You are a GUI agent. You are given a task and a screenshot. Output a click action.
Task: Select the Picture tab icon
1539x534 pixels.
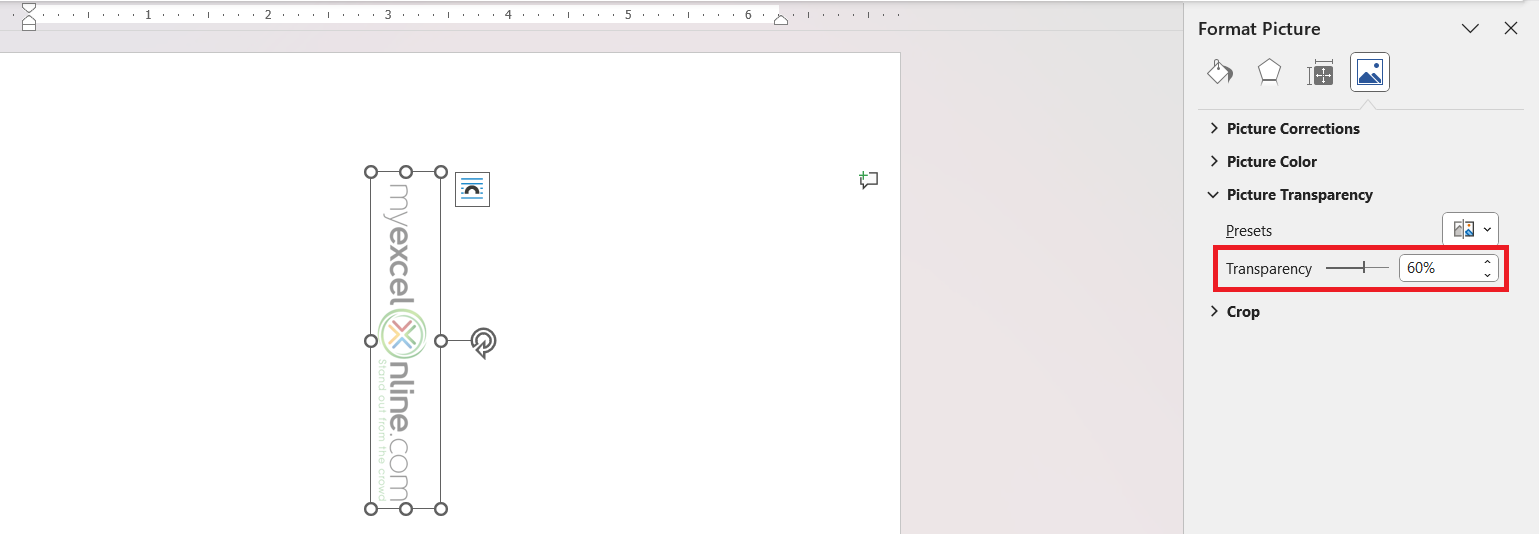[x=1370, y=72]
